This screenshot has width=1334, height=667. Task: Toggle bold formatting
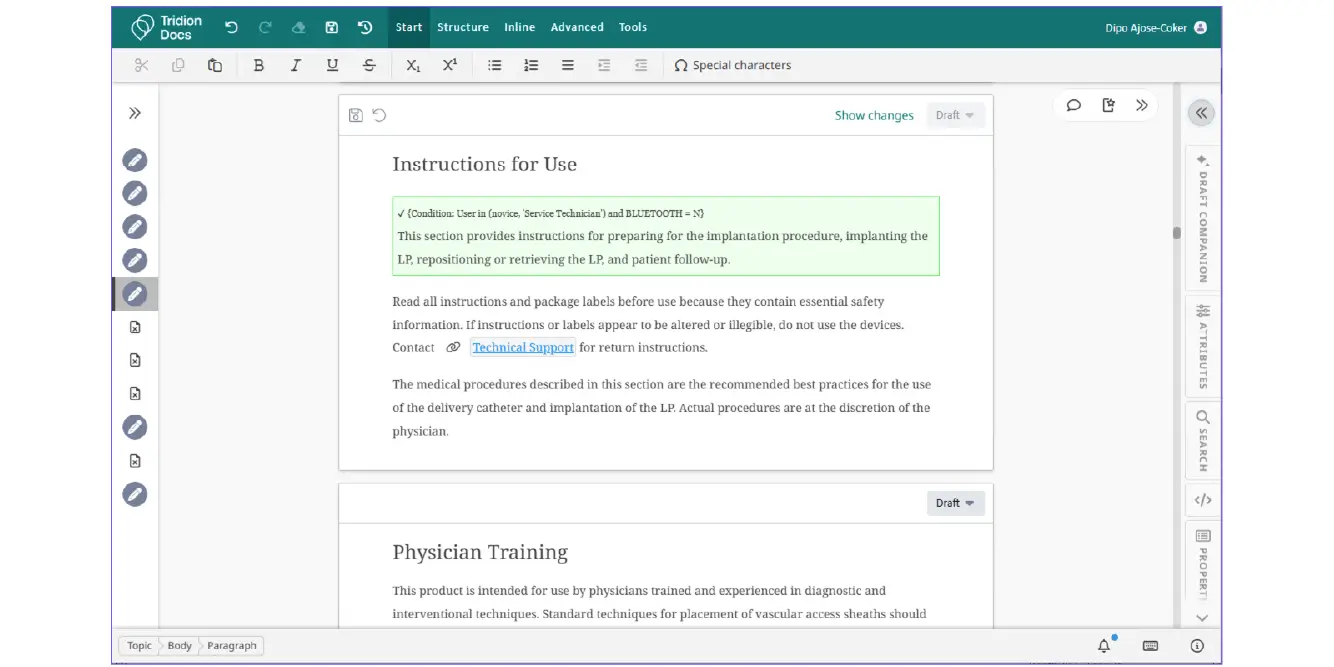click(259, 65)
